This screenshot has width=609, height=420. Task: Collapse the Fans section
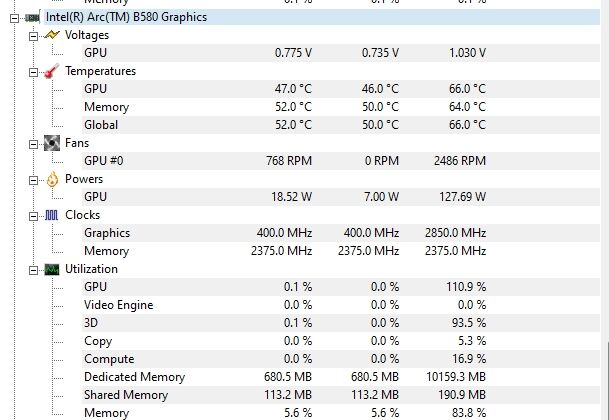34,144
